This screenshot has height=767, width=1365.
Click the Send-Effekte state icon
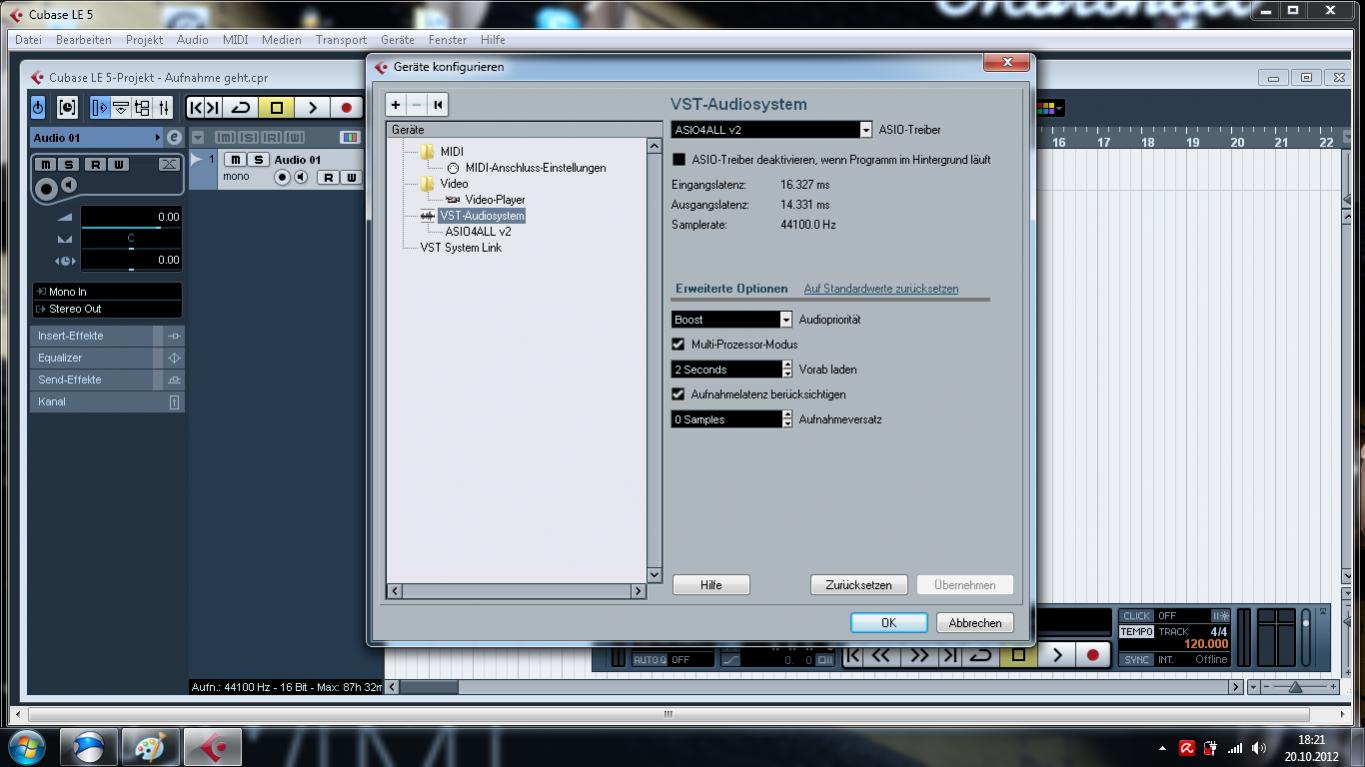pos(174,380)
